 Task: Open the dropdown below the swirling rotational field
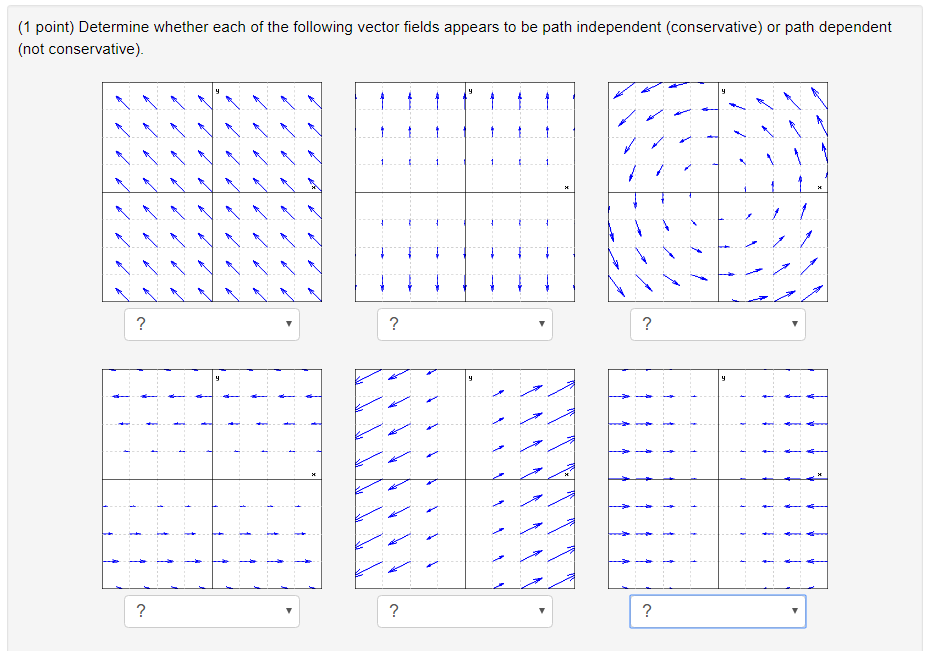pyautogui.click(x=718, y=324)
